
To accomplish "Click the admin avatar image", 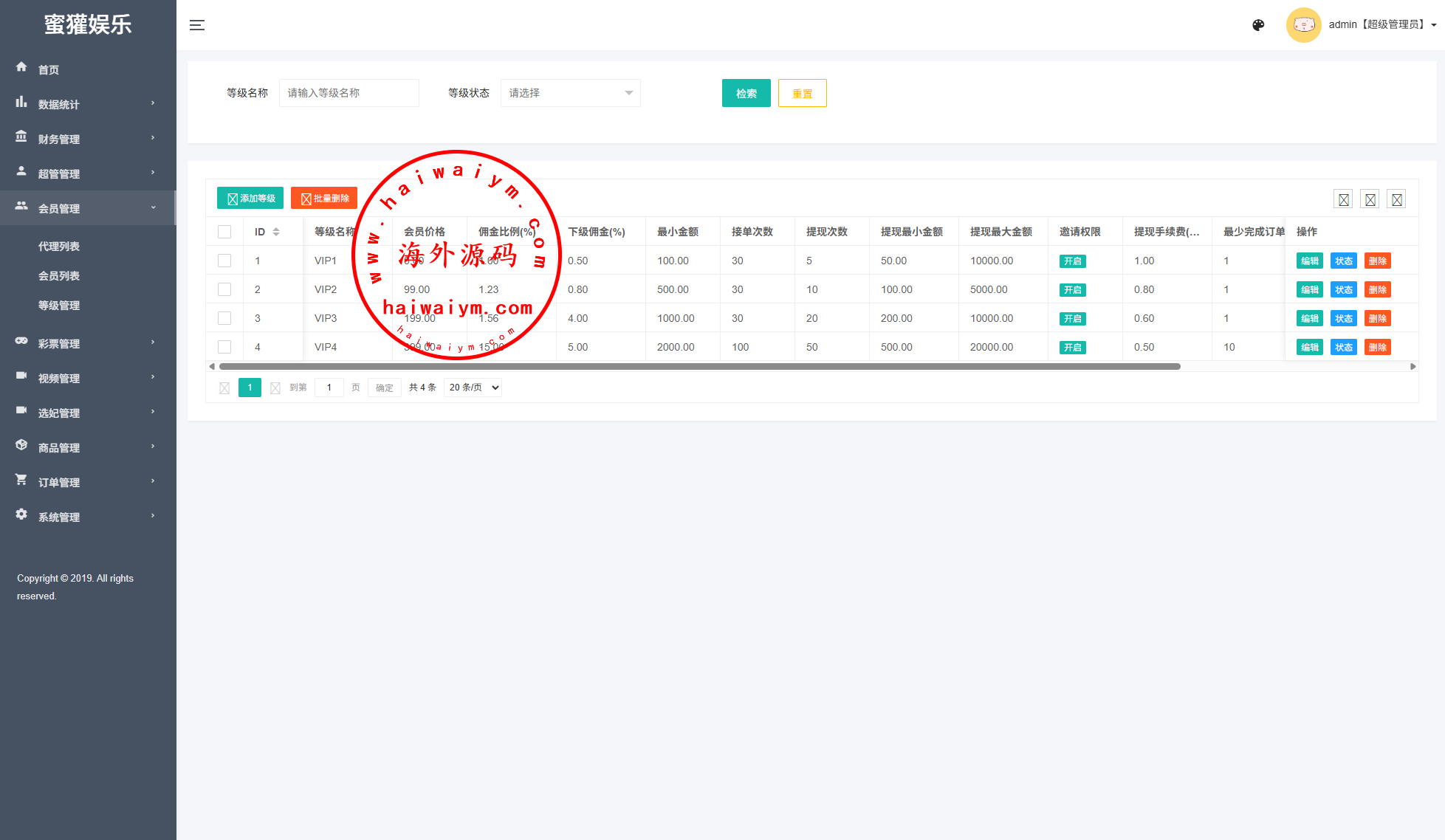I will click(1303, 25).
